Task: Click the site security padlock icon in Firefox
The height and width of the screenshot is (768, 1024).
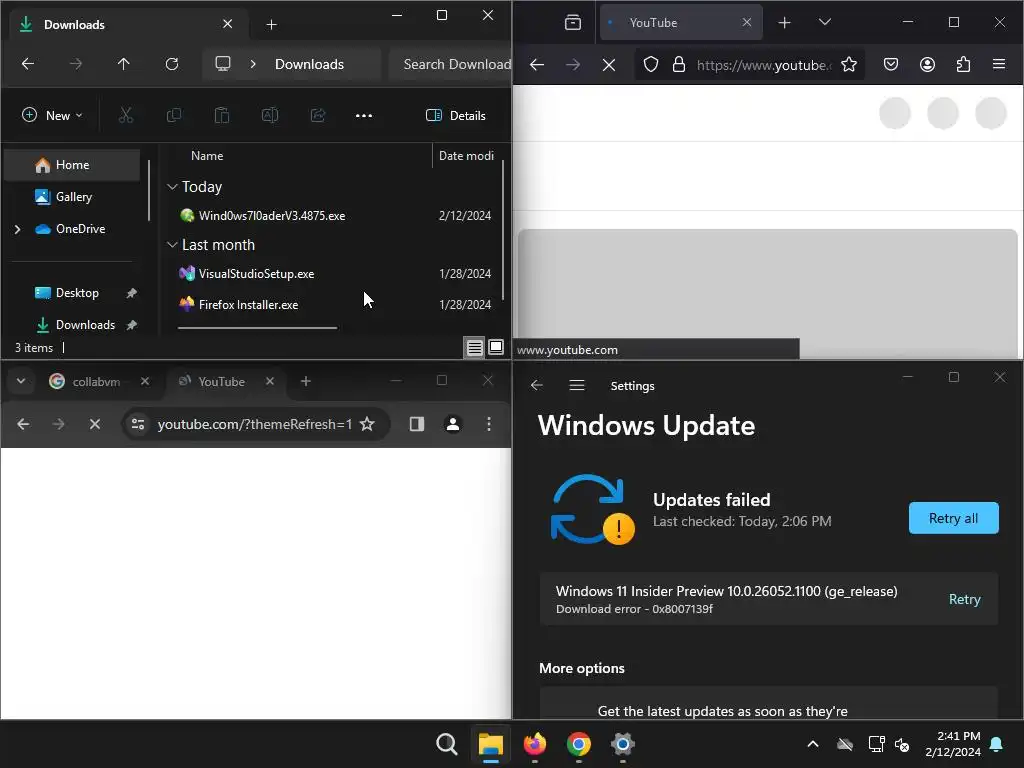Action: [679, 65]
